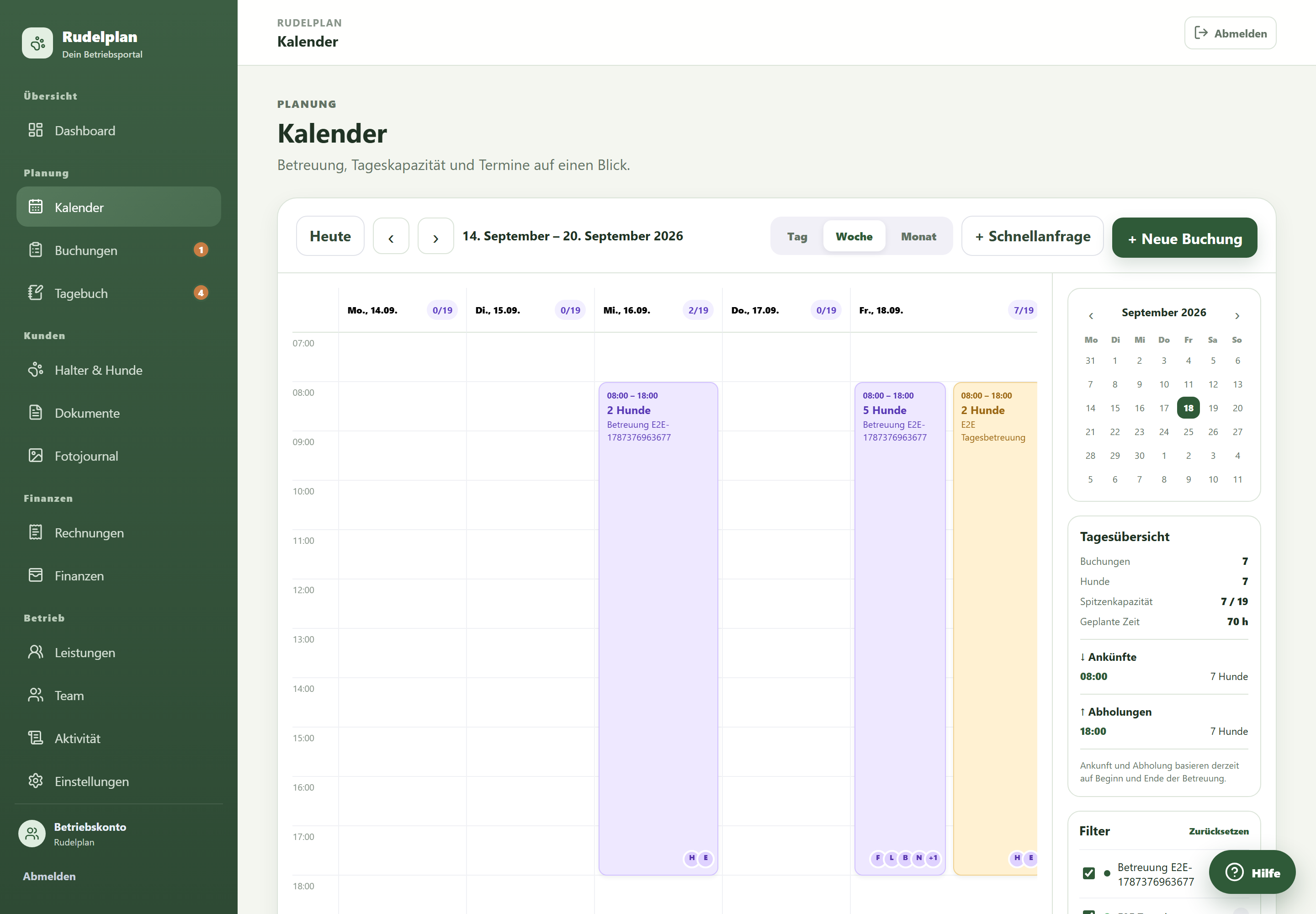Click the question mark Hilfe icon
Viewport: 1316px width, 914px height.
pyautogui.click(x=1234, y=873)
